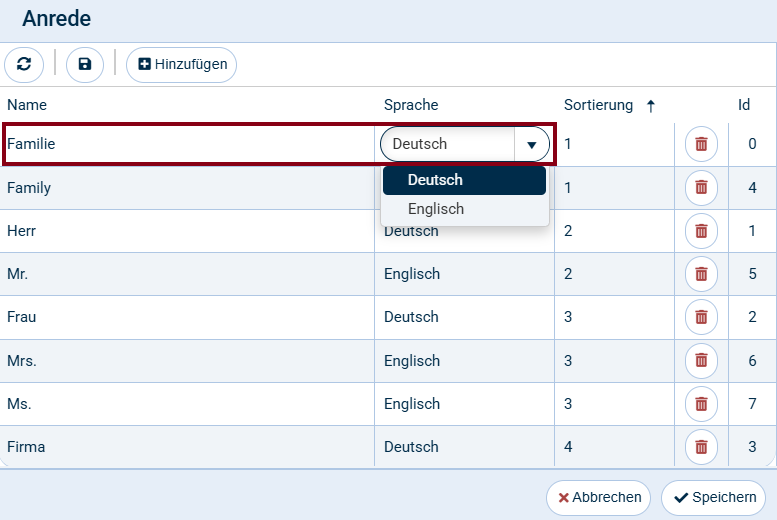Select Englisch from the language dropdown list

click(436, 209)
